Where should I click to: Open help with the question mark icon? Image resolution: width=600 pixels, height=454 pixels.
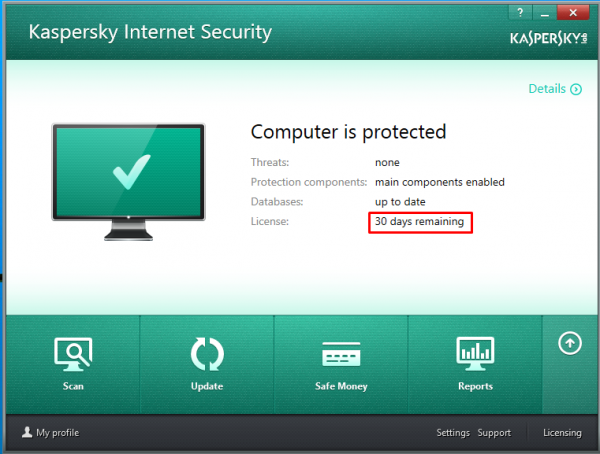[x=520, y=13]
